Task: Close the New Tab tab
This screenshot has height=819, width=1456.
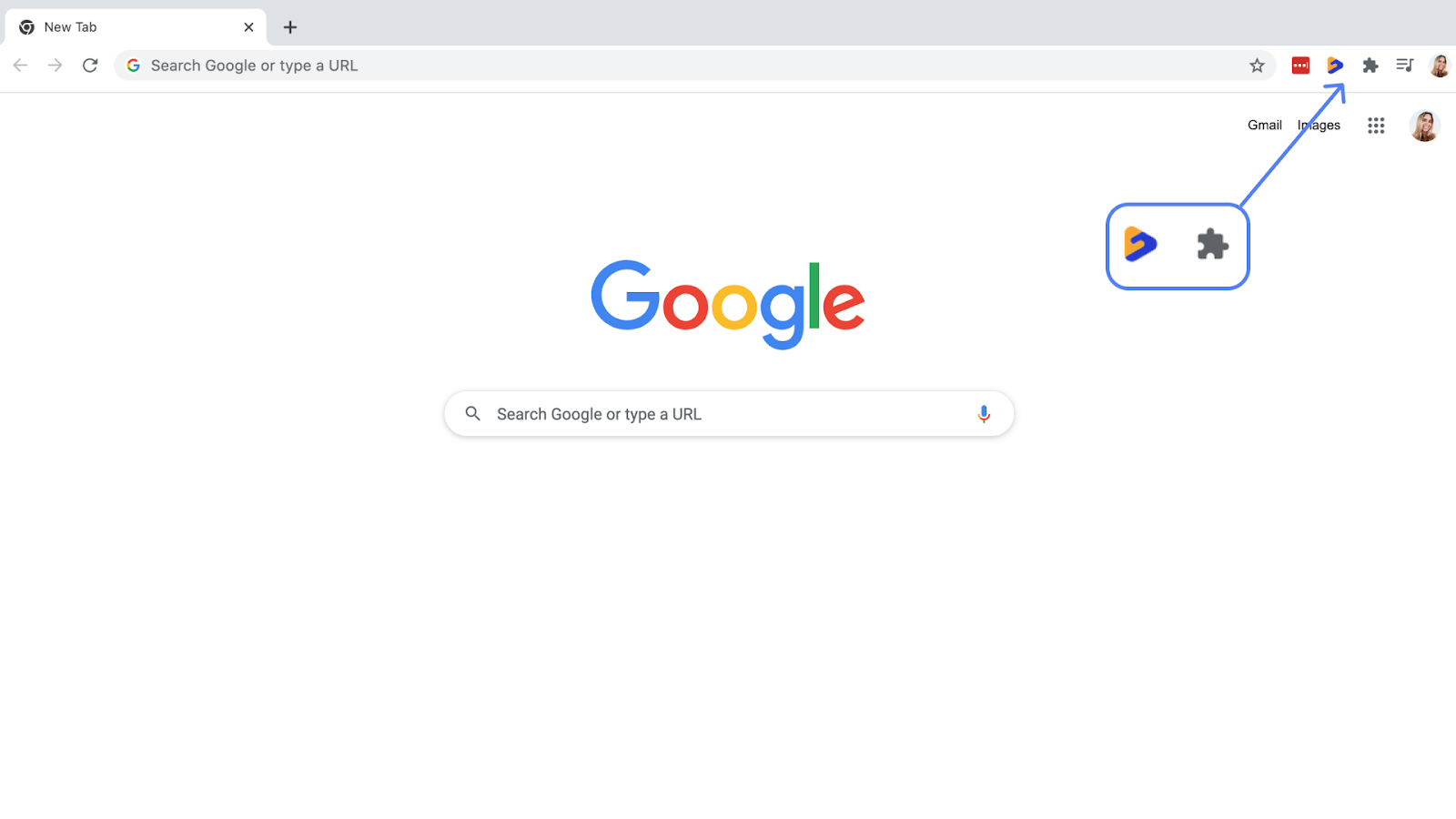Action: click(x=248, y=27)
